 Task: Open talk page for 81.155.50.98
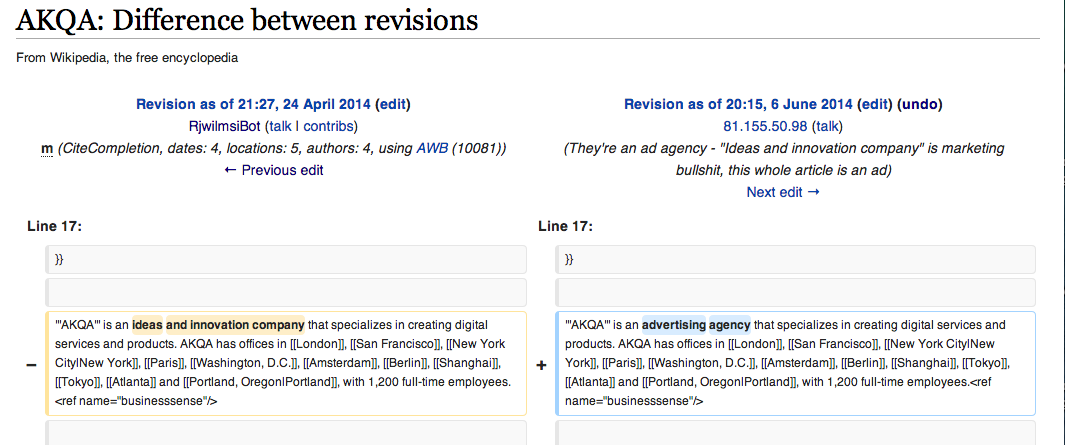click(x=828, y=126)
